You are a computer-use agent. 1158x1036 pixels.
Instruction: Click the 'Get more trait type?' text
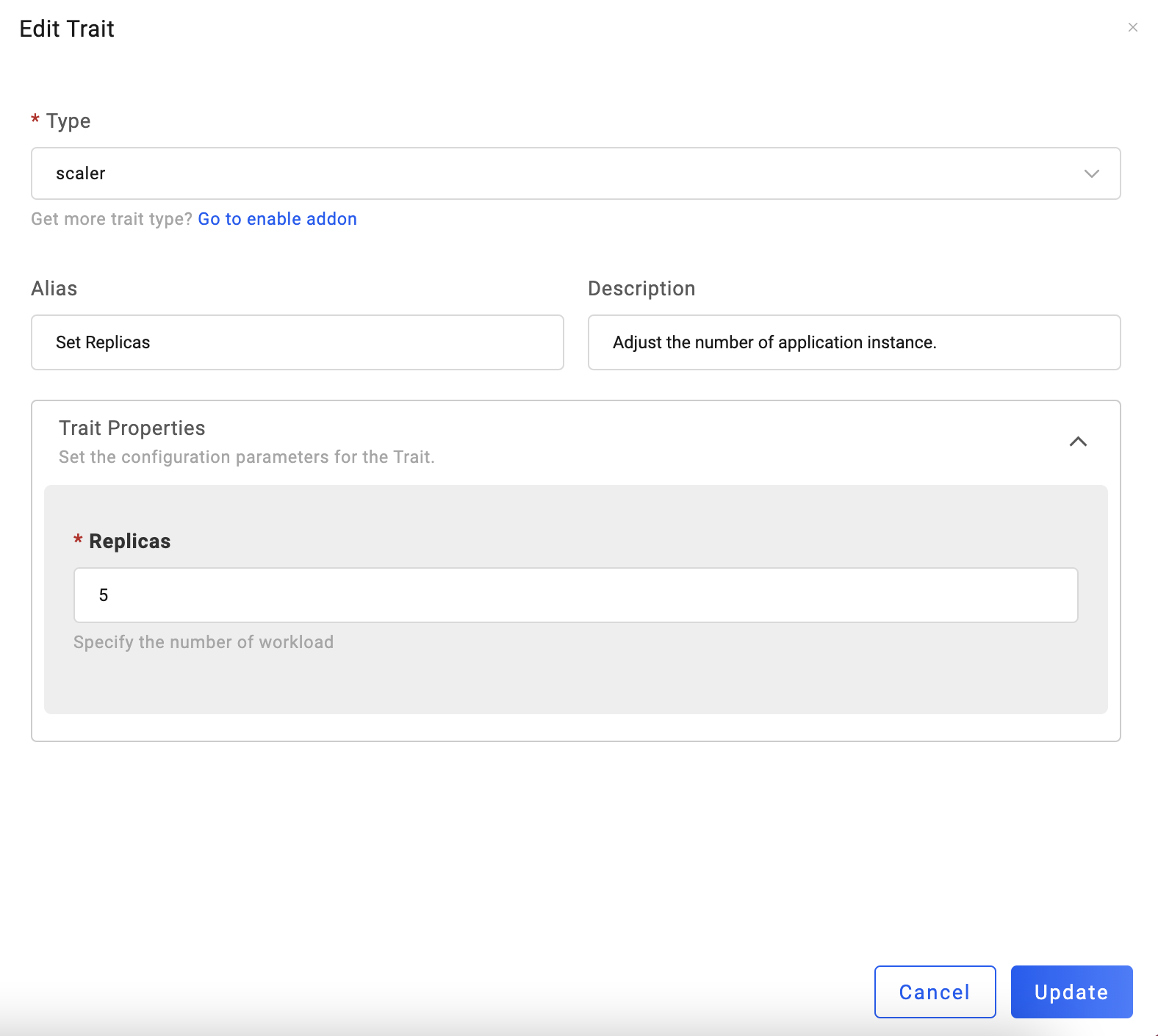112,219
